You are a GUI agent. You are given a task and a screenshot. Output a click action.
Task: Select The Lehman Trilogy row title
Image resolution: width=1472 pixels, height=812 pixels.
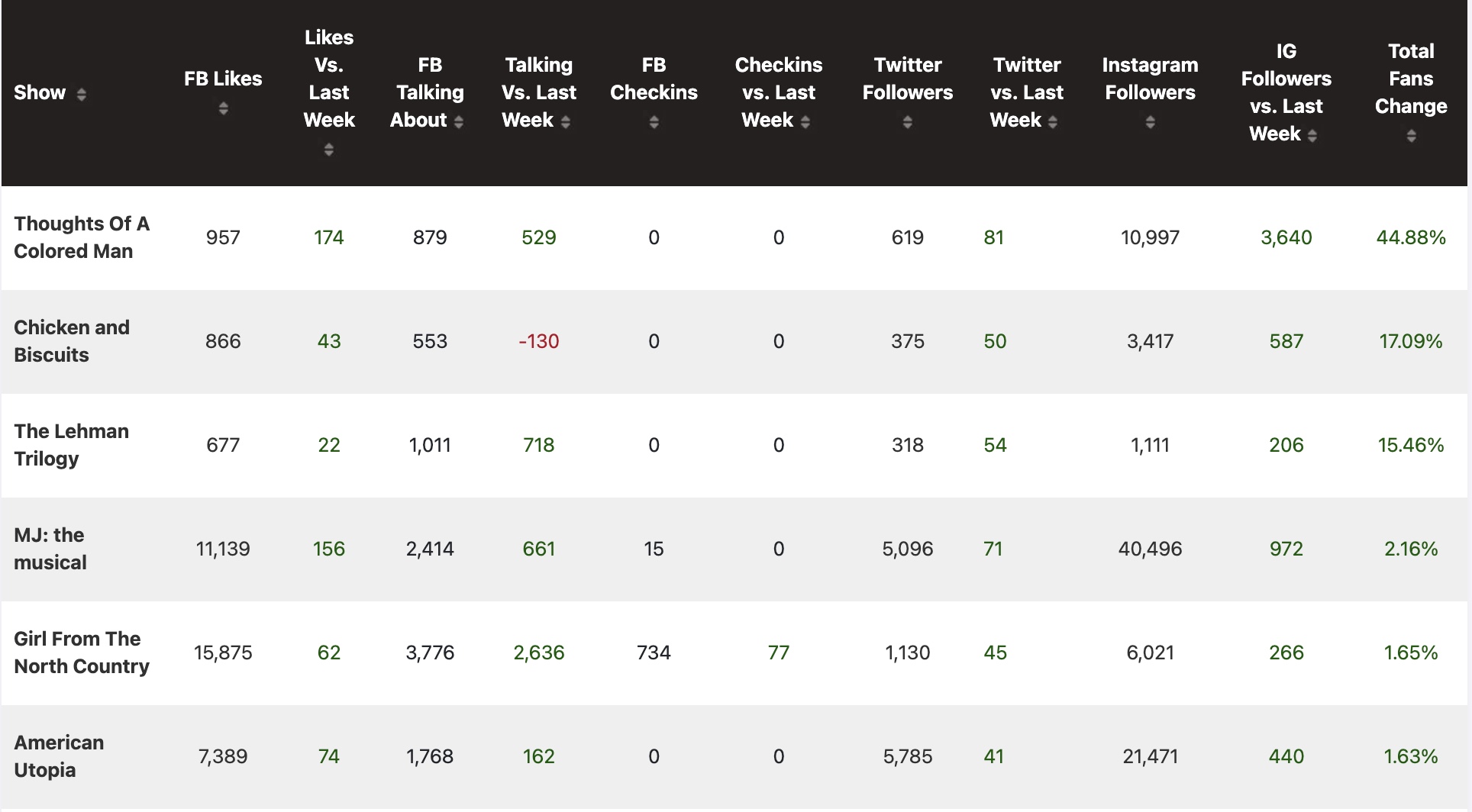(x=71, y=445)
